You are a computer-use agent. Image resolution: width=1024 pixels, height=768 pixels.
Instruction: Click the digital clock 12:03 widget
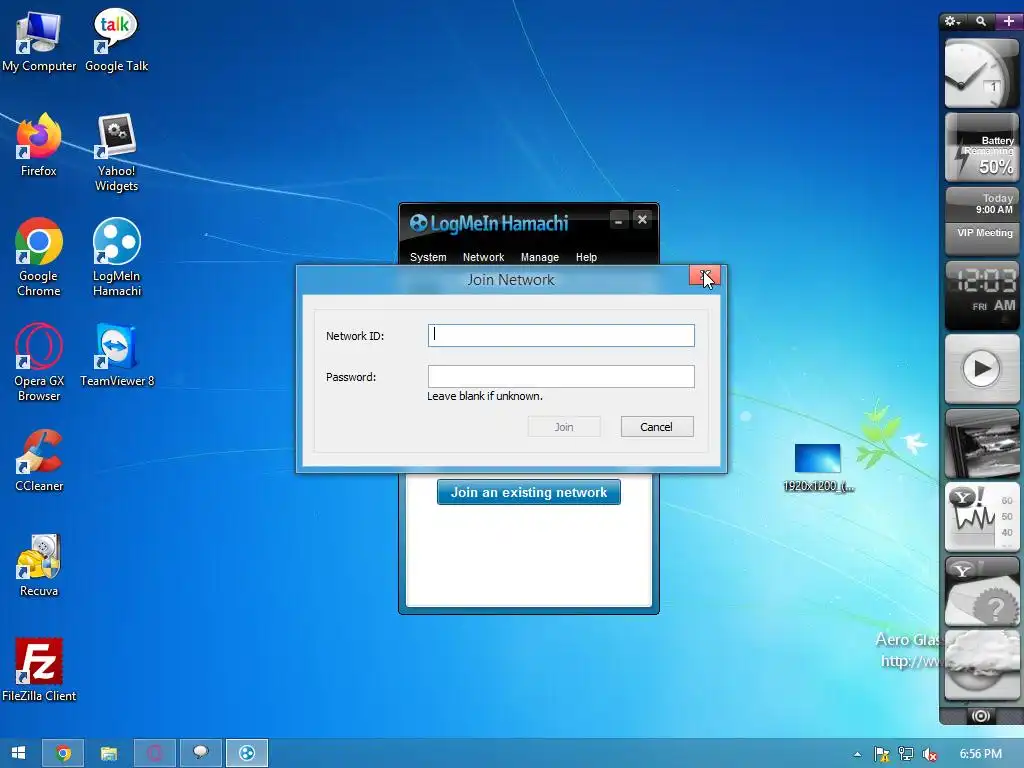tap(982, 295)
